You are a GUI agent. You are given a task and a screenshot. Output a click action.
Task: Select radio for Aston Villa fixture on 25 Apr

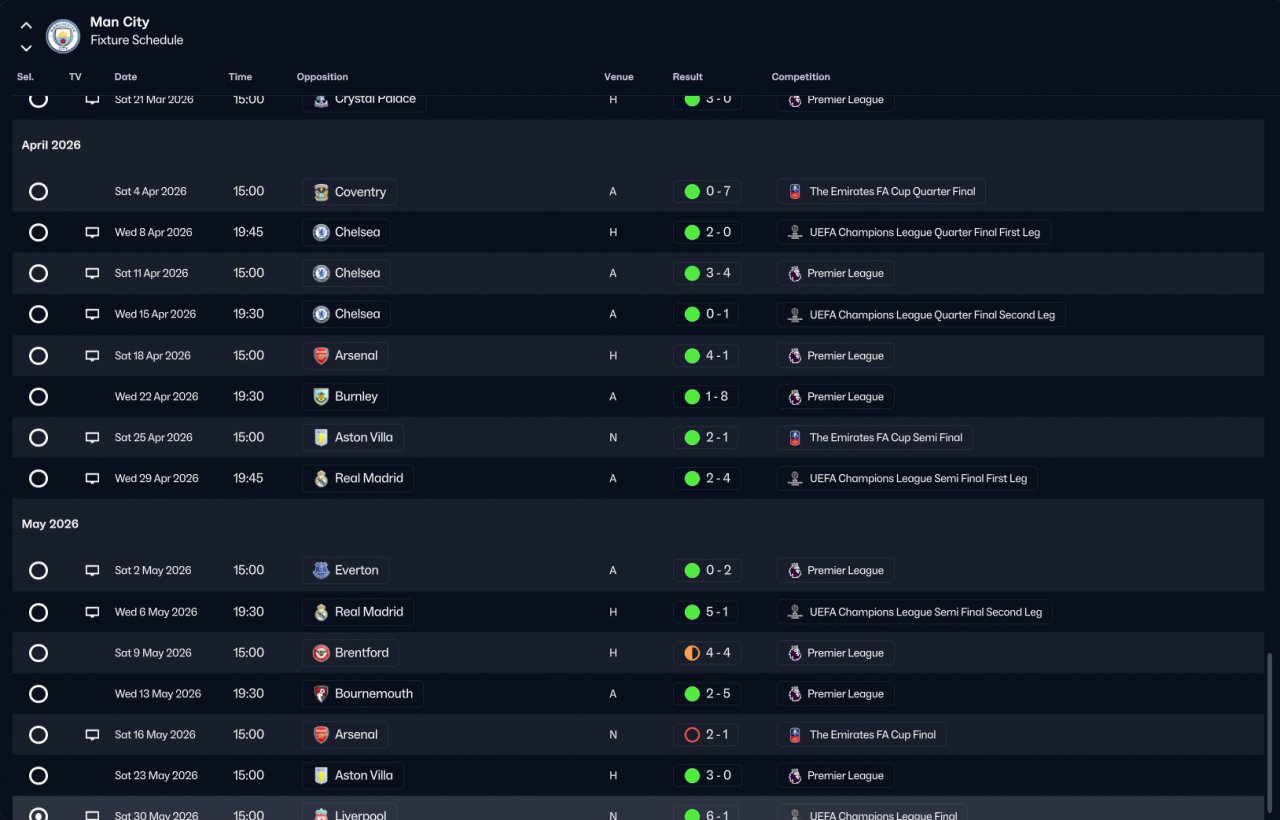[x=38, y=437]
